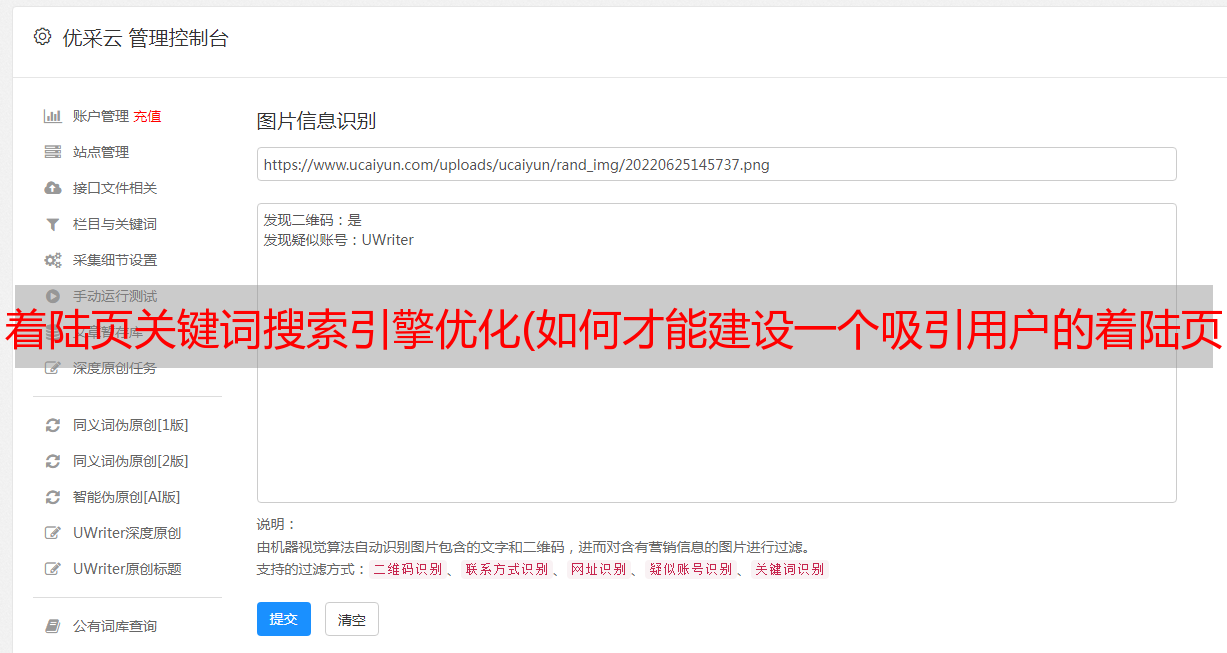
Task: Open 同义词伪原创[1版] tool
Action: 131,425
